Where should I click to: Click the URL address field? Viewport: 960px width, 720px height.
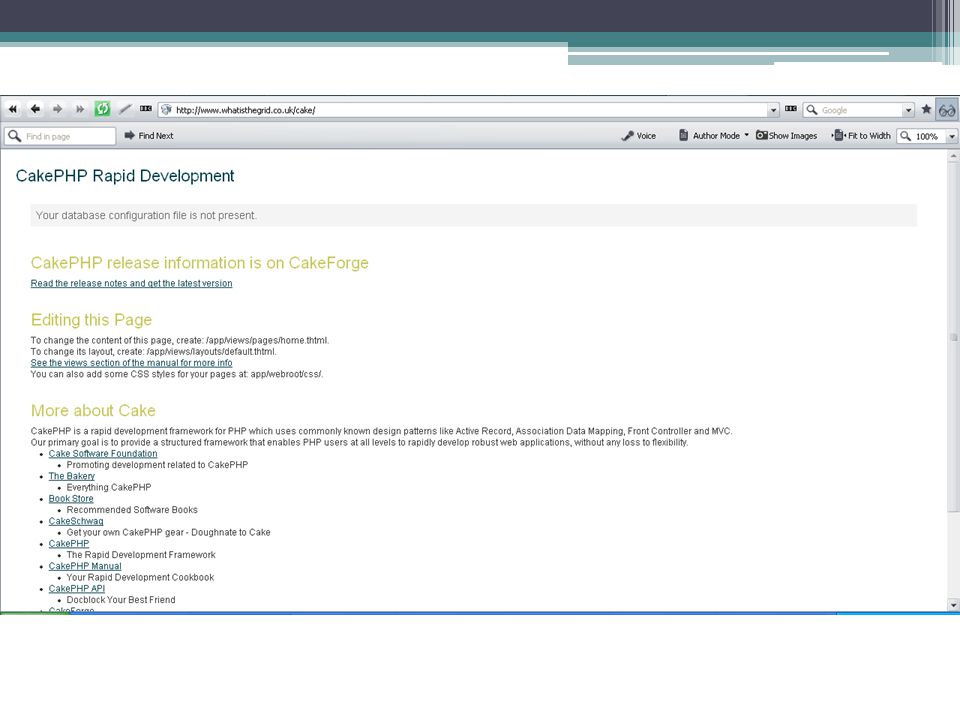[x=470, y=110]
